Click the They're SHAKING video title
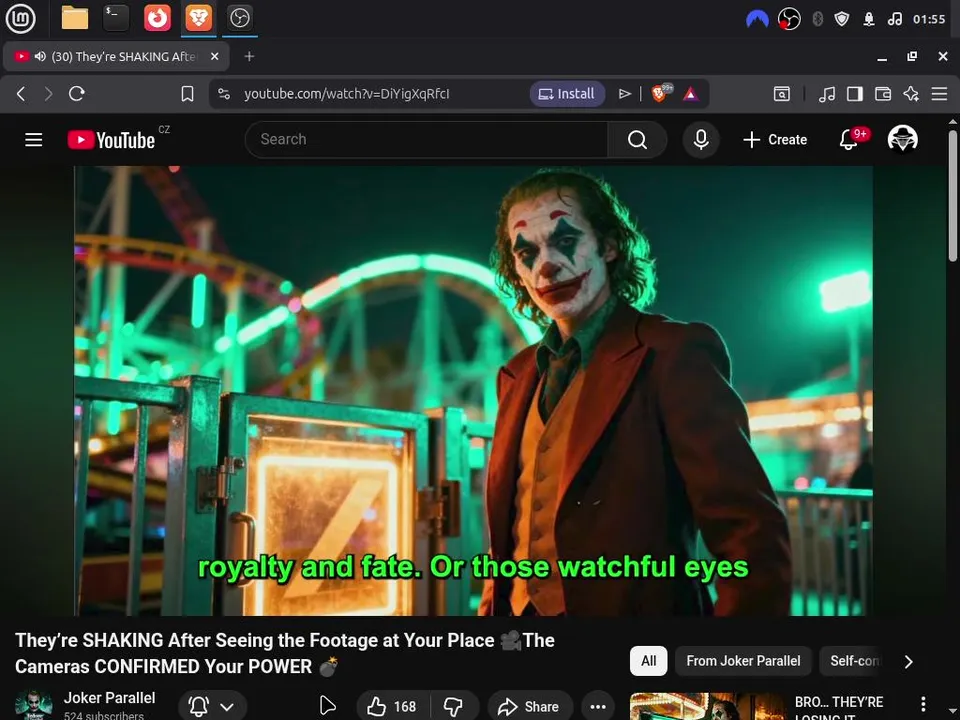The image size is (960, 720). point(285,653)
